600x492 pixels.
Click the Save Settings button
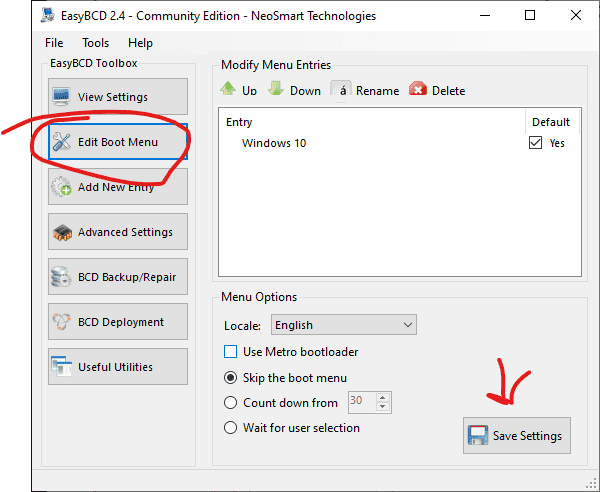pos(517,436)
